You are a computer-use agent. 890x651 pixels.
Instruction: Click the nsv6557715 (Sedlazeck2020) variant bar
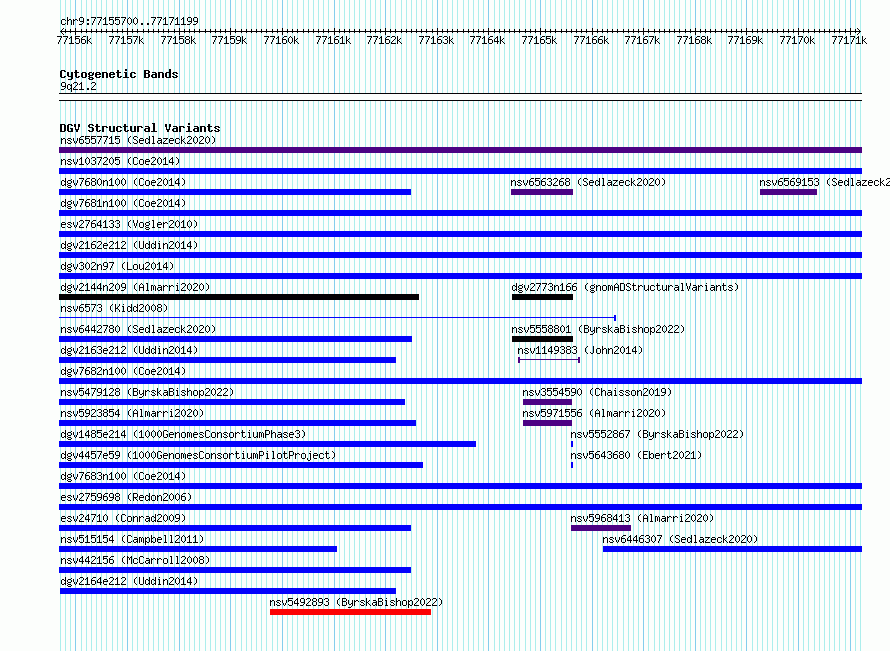[460, 150]
